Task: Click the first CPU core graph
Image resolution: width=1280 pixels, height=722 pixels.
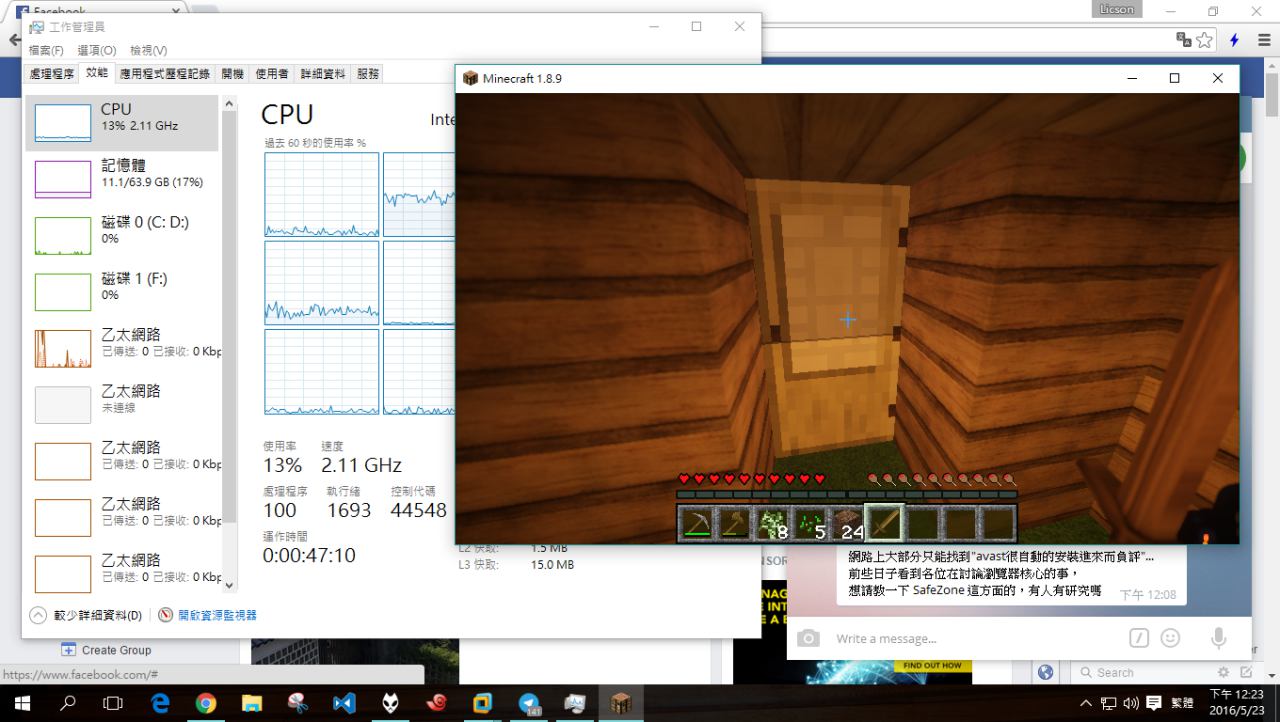Action: tap(322, 195)
